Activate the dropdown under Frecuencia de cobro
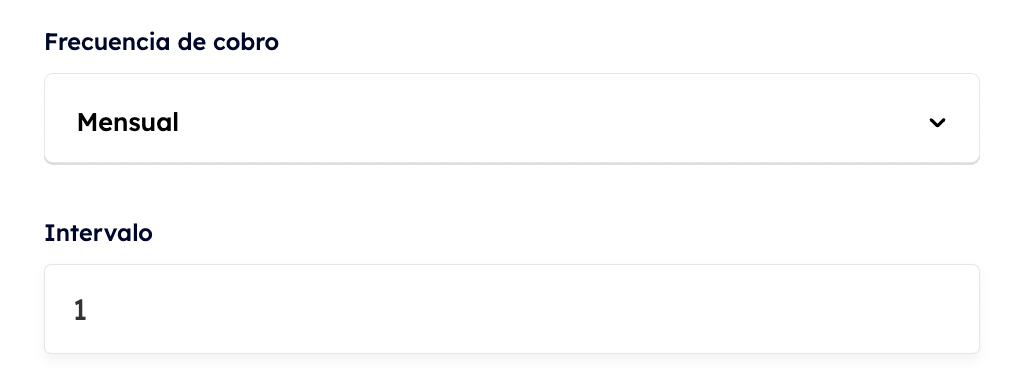Screen dimensions: 1028x390 pos(512,119)
